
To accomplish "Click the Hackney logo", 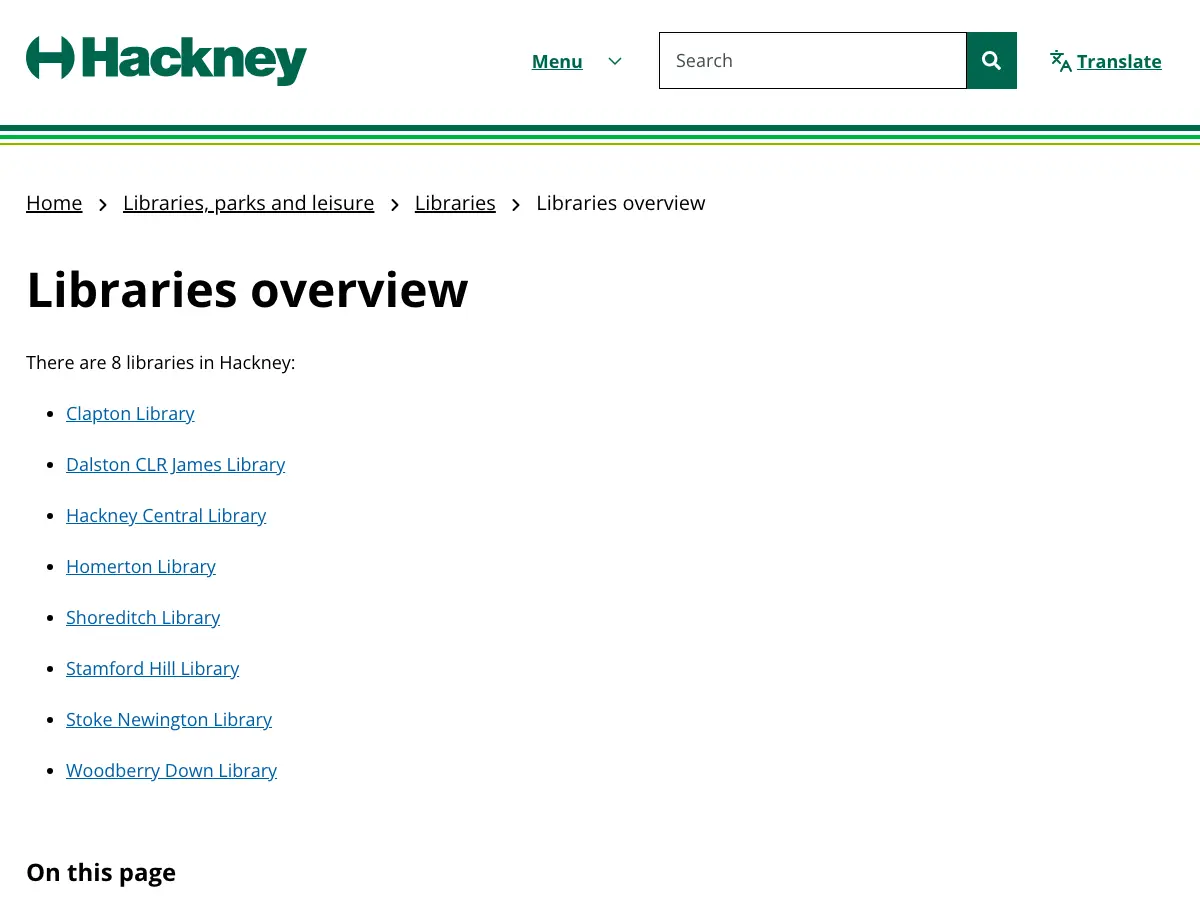I will click(166, 60).
